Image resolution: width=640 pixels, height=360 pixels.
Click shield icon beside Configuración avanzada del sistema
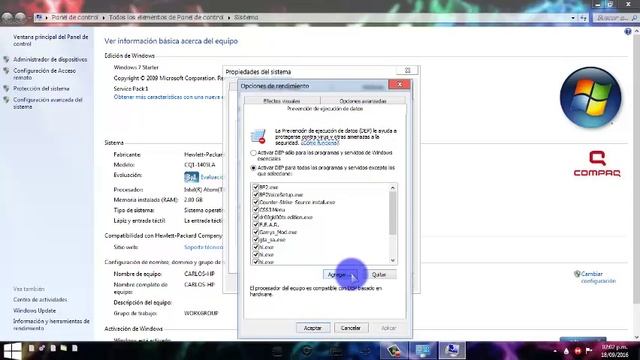pyautogui.click(x=6, y=100)
